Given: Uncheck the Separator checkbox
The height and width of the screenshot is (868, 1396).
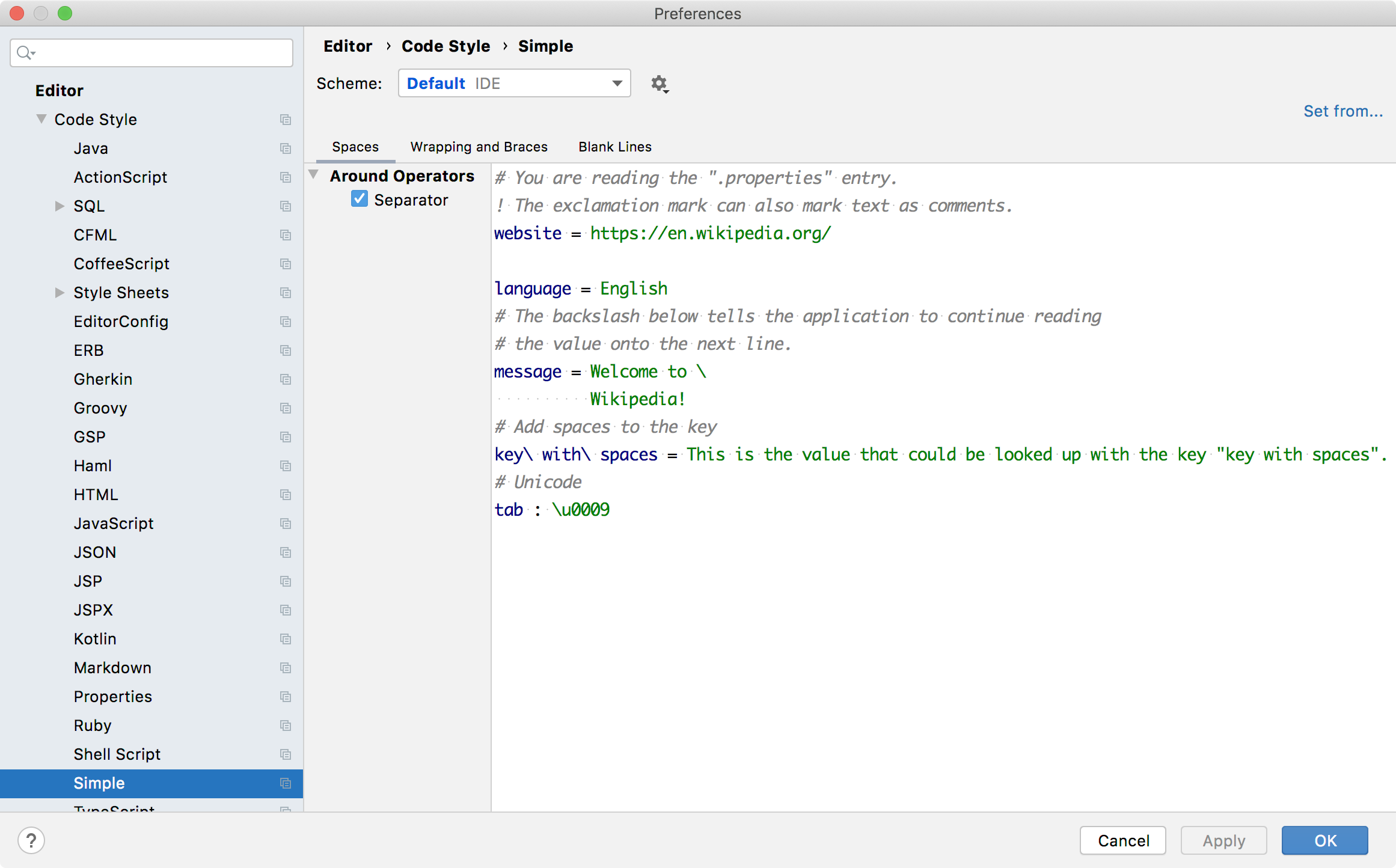Looking at the screenshot, I should 359,199.
